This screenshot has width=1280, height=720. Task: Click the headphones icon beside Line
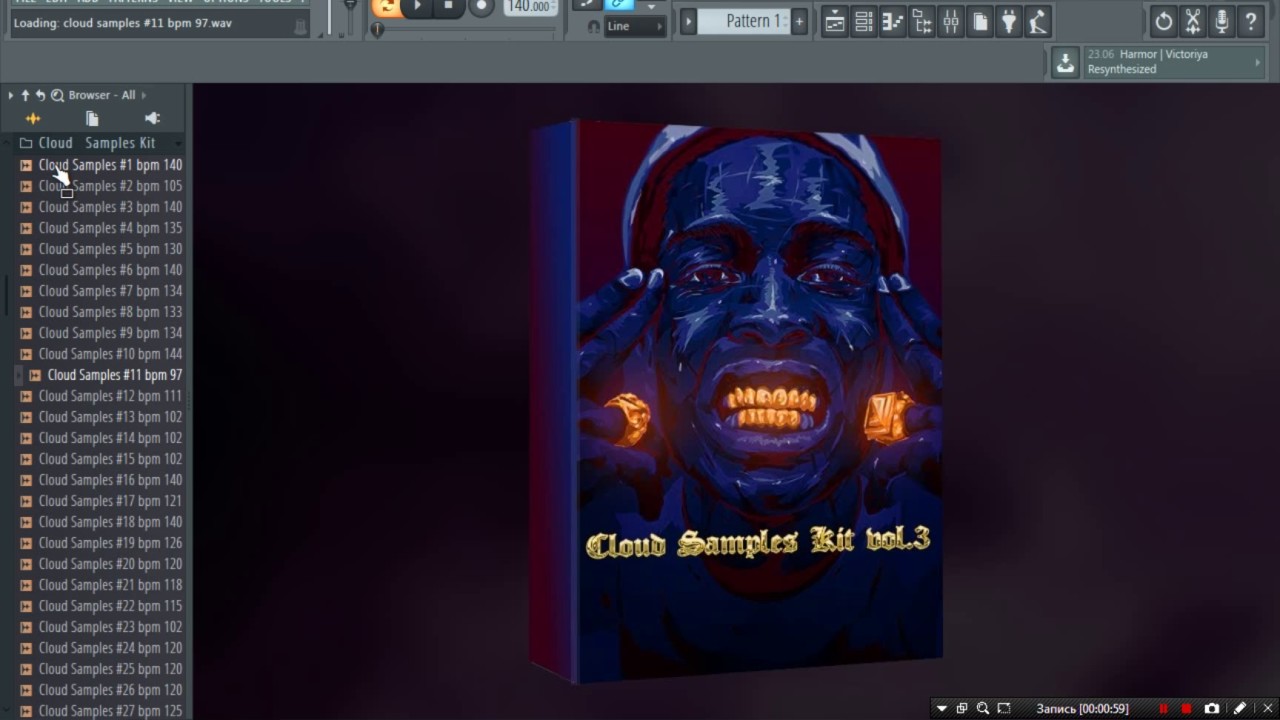tap(594, 27)
